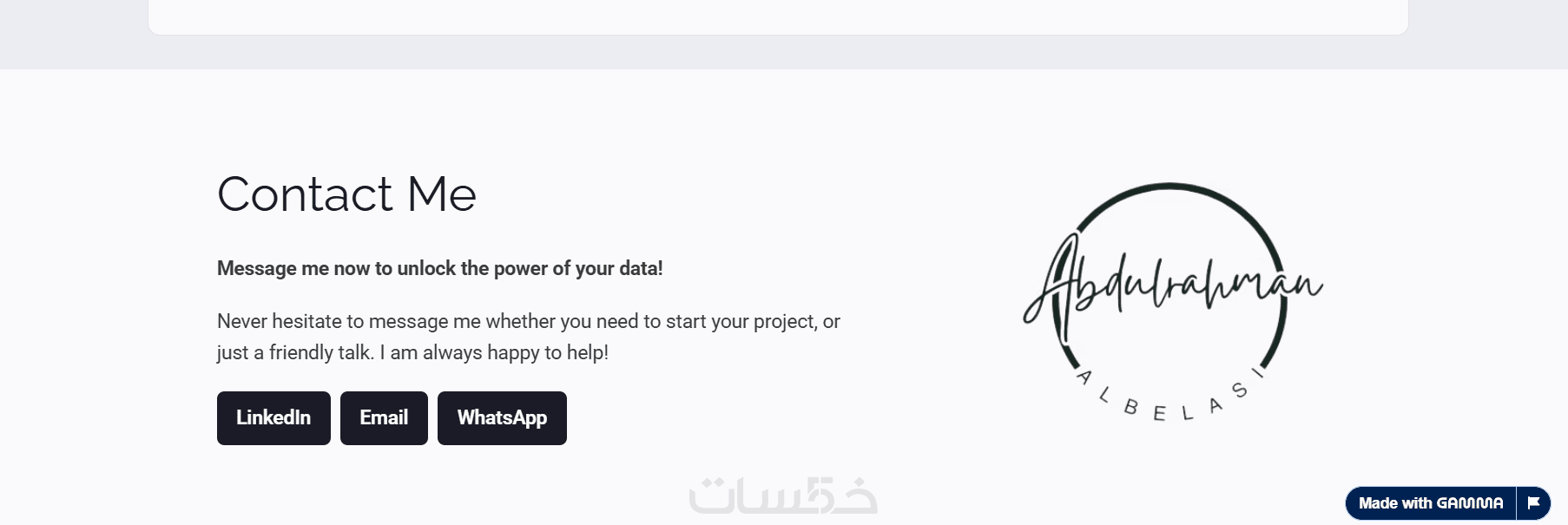
Task: Click the GAMMA wordmark in the badge
Action: (1469, 503)
